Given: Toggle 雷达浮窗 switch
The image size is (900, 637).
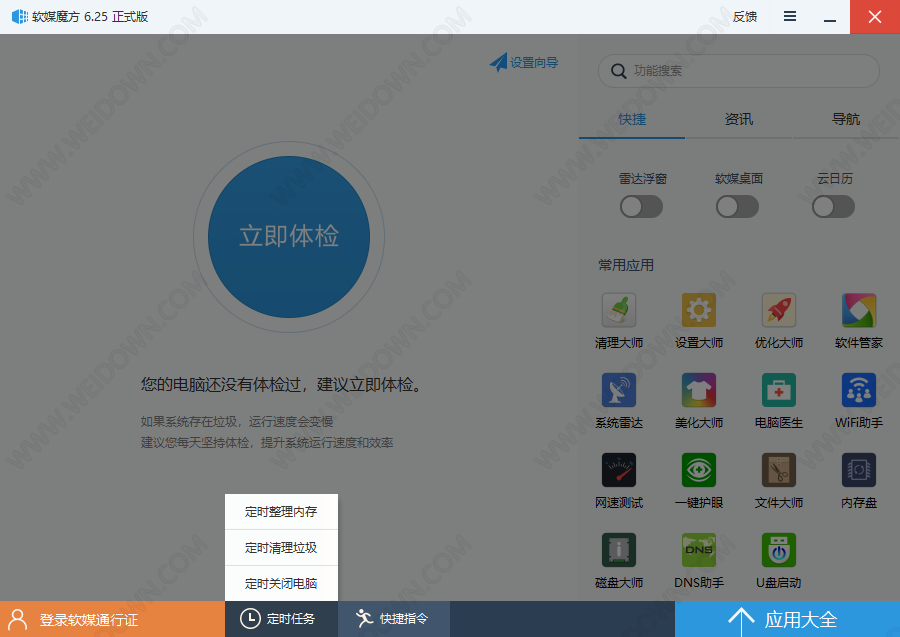Looking at the screenshot, I should pyautogui.click(x=642, y=207).
